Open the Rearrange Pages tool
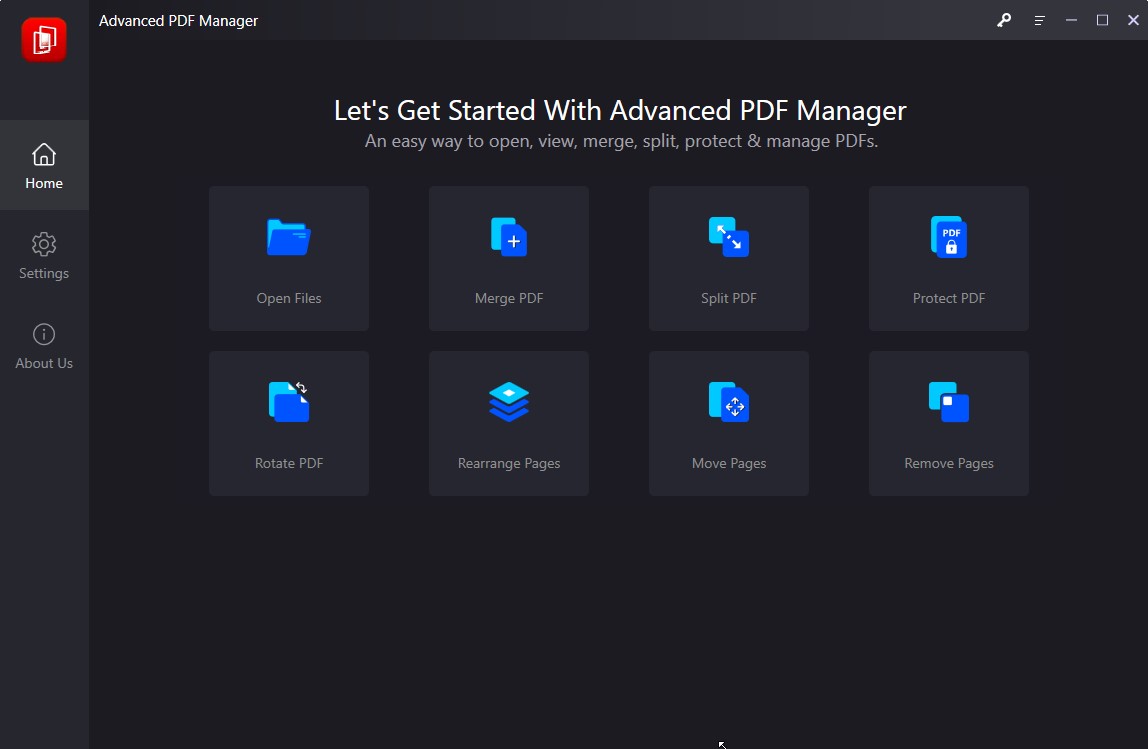 (508, 423)
